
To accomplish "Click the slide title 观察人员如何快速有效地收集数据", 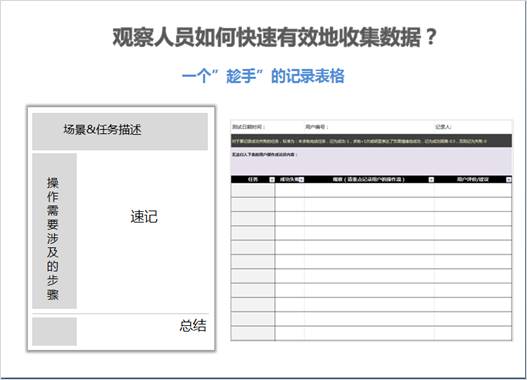I will click(x=274, y=37).
